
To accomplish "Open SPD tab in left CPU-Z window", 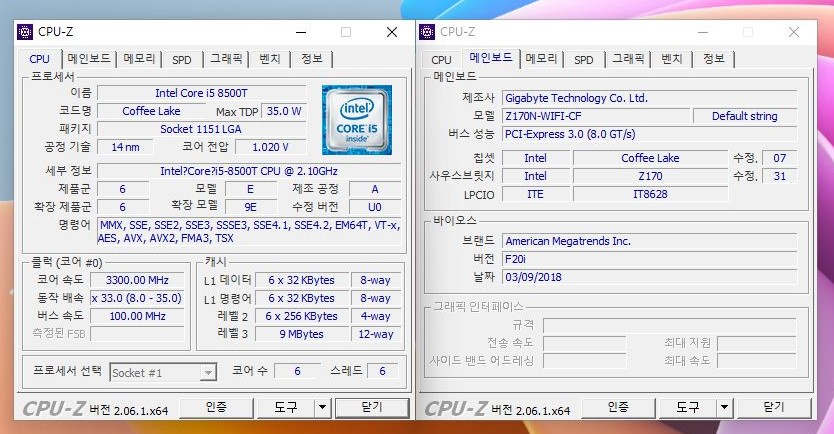I will click(x=182, y=60).
